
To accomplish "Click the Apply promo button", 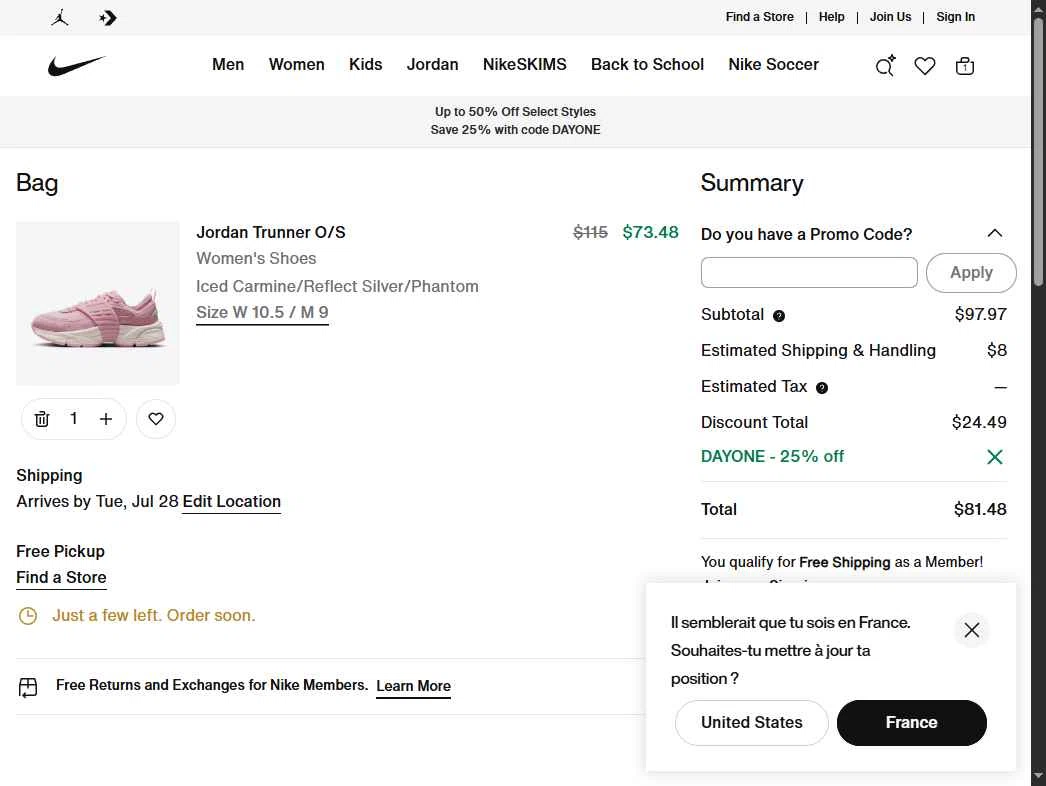I will [971, 272].
